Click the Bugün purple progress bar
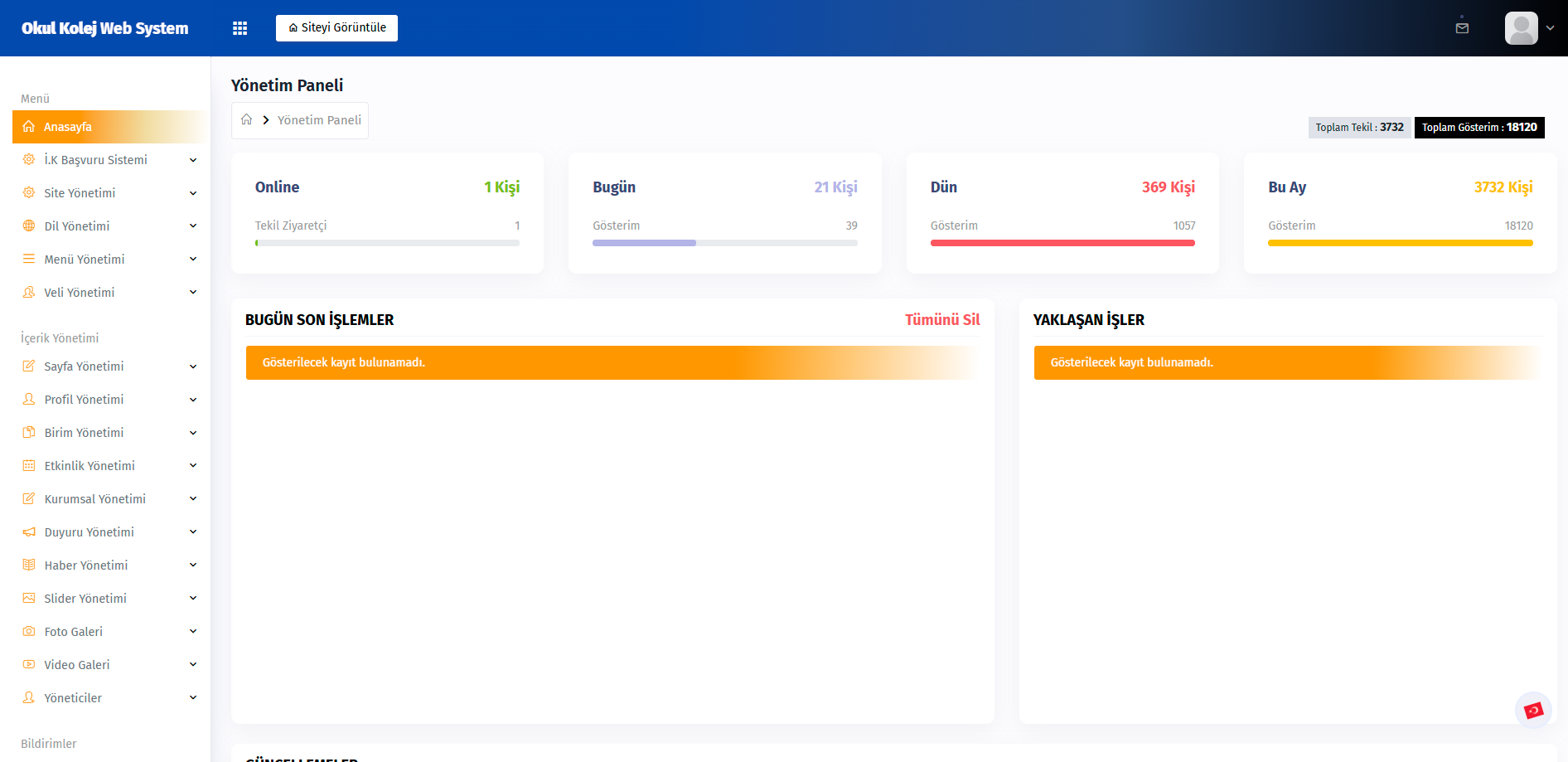Viewport: 1568px width, 762px height. 644,243
